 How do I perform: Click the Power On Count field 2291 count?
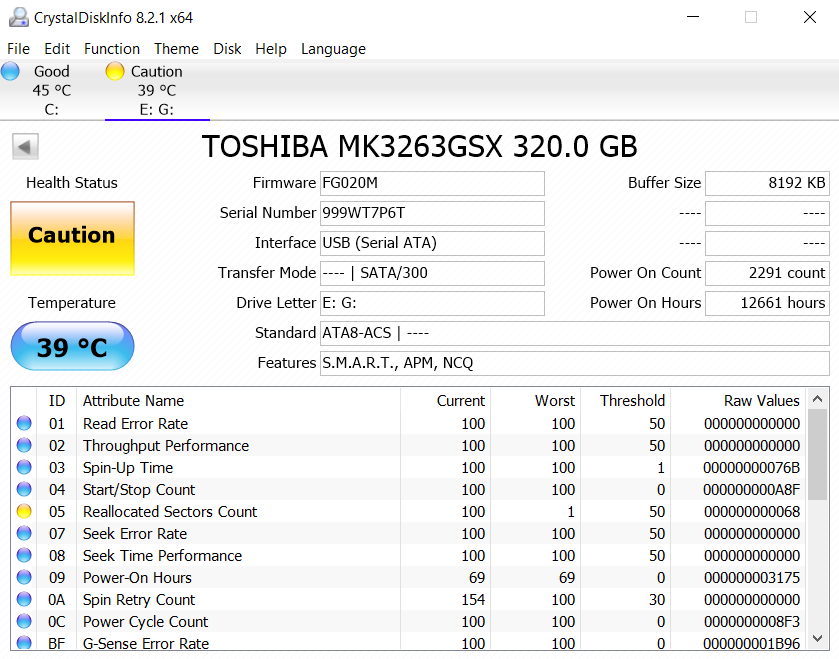767,273
